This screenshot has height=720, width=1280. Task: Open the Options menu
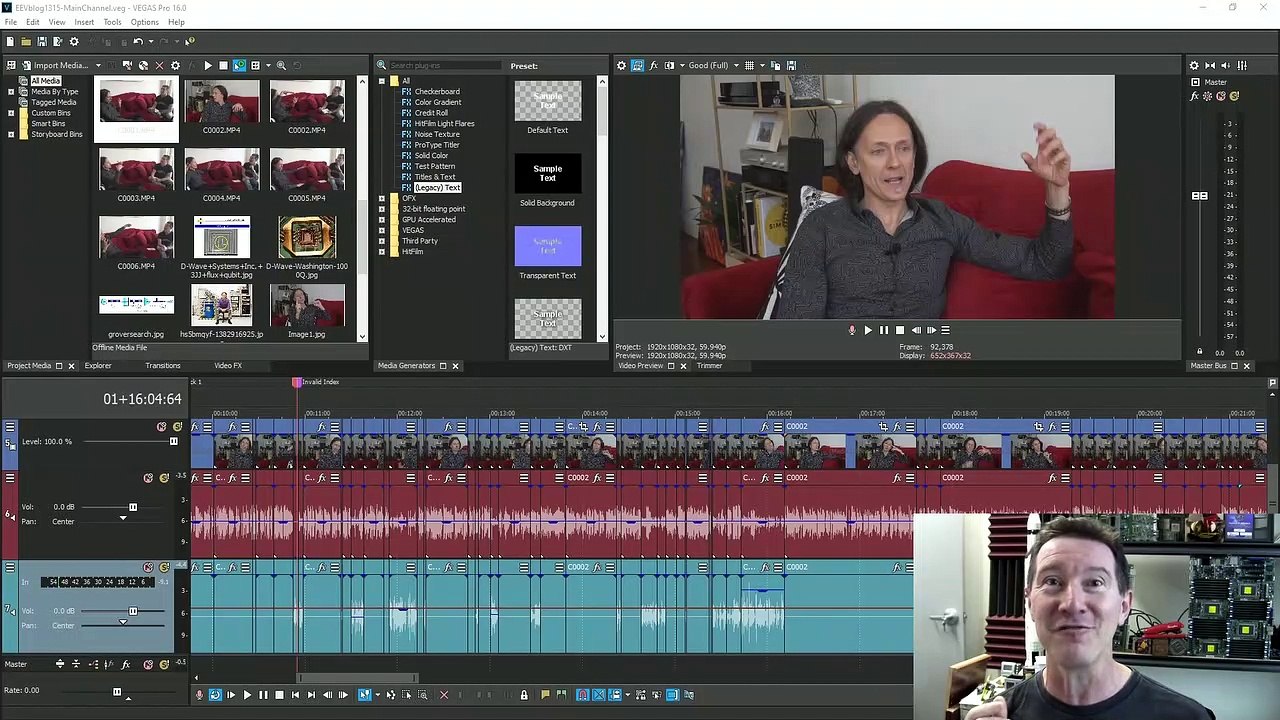tap(144, 22)
